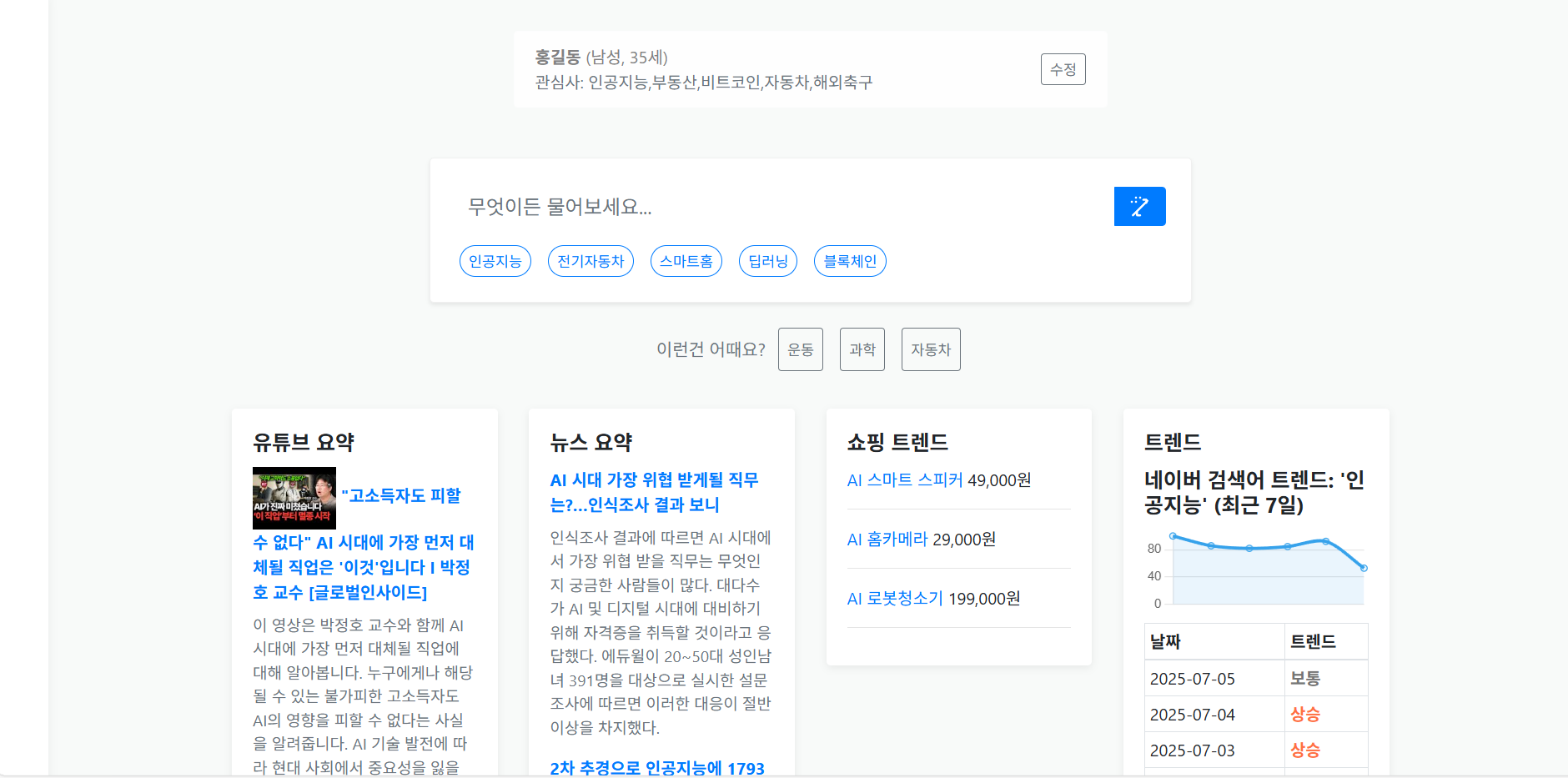
Task: Click the 수정 edit profile button
Action: (1063, 69)
